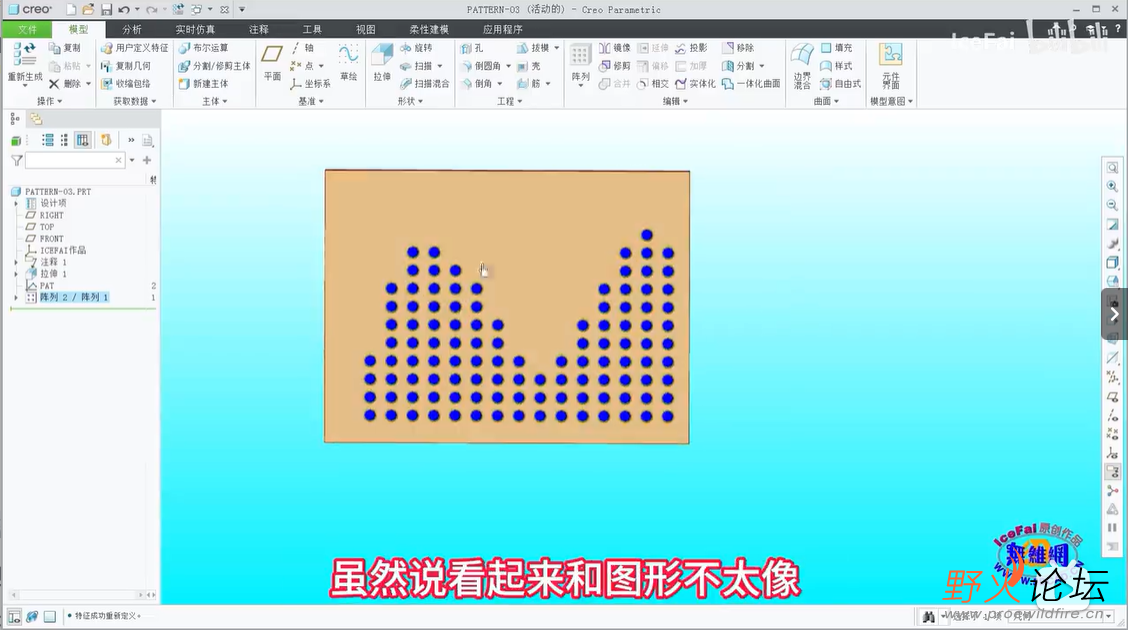Image resolution: width=1128 pixels, height=630 pixels.
Task: Click the Boolean Operations (布尔运算) tool
Action: tap(203, 47)
